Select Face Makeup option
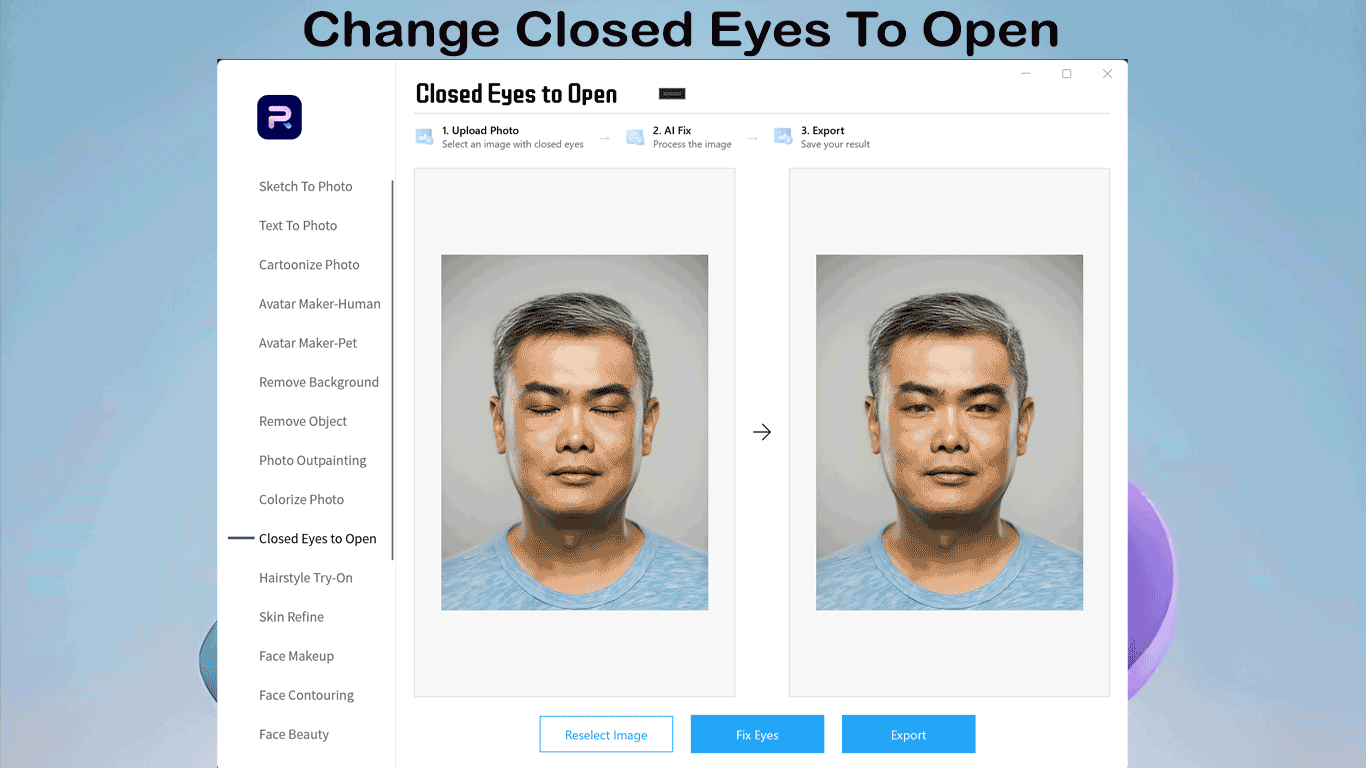1366x768 pixels. (x=296, y=656)
